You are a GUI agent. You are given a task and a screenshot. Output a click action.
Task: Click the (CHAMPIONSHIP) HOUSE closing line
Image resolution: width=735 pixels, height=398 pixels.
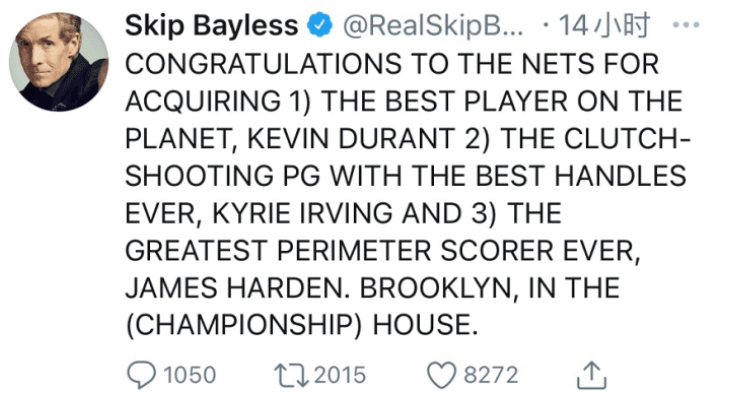tap(302, 325)
